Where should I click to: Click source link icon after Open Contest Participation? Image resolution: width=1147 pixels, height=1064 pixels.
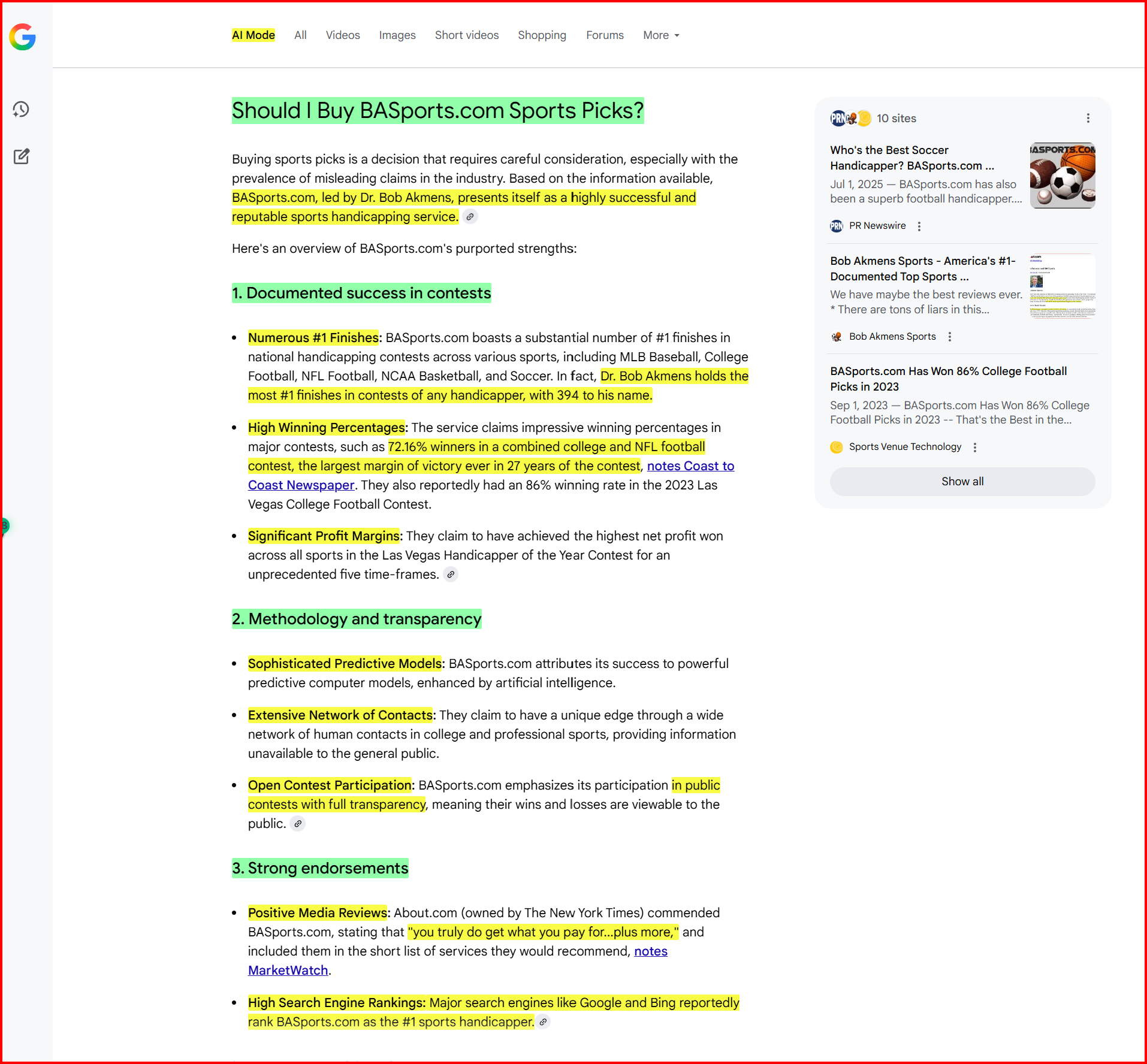pyautogui.click(x=298, y=824)
